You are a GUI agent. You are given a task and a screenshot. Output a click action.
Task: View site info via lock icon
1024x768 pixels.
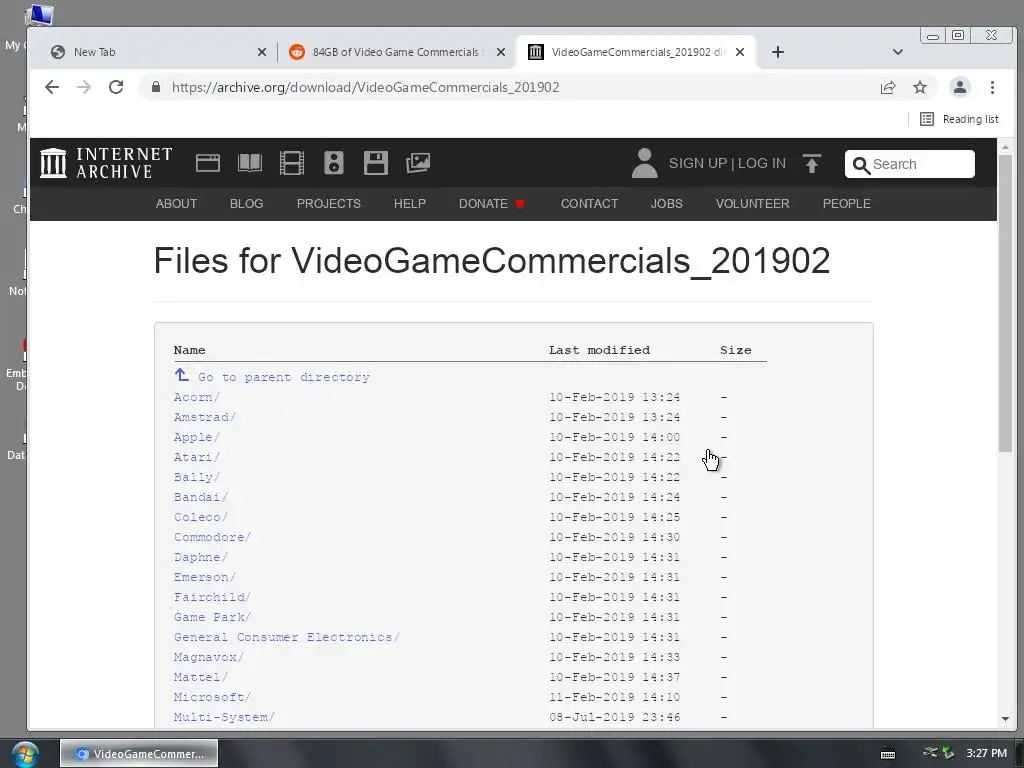[155, 87]
